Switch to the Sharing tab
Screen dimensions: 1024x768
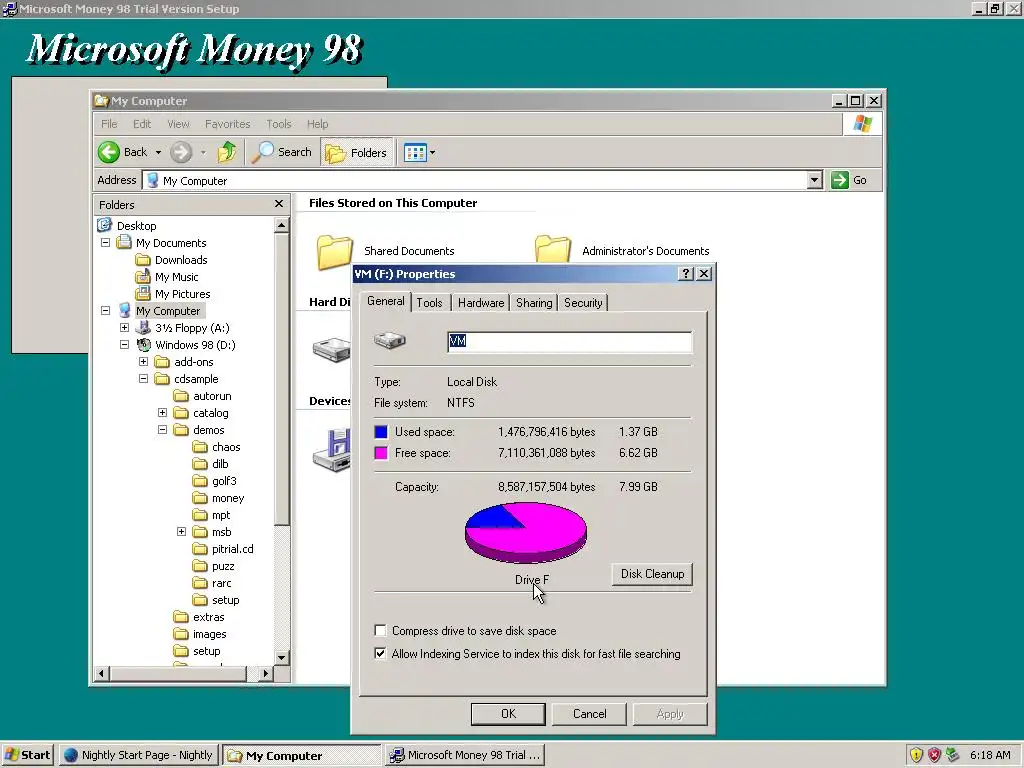point(534,303)
